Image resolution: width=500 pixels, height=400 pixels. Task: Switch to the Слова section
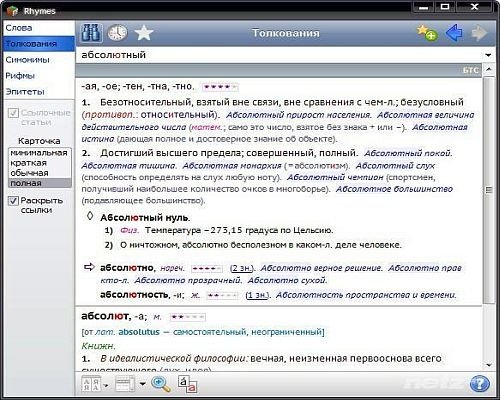point(39,28)
